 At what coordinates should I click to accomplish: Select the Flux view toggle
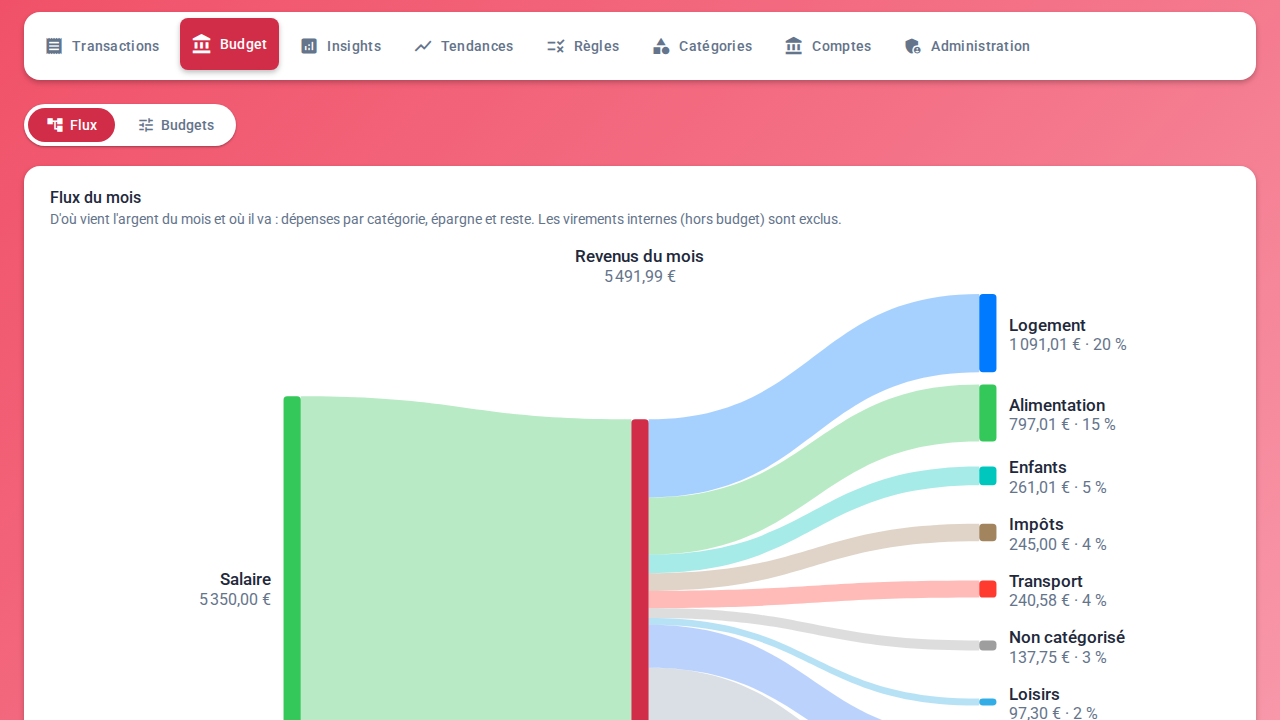[x=71, y=125]
